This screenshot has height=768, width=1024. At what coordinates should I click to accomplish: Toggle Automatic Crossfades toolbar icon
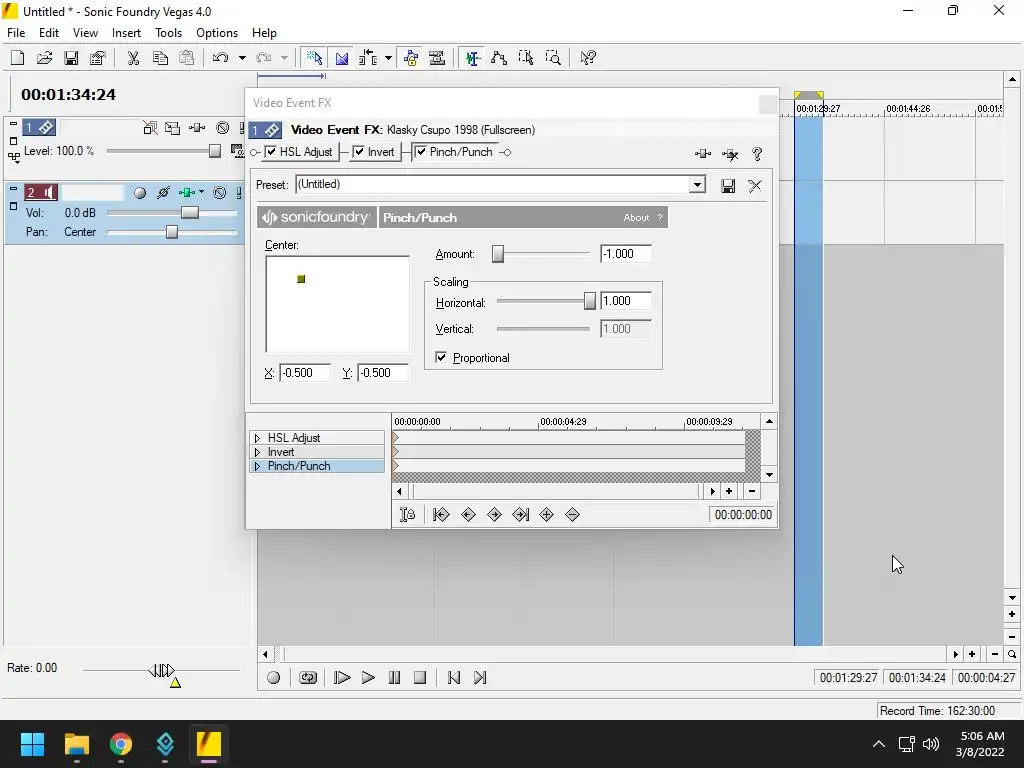coord(342,58)
